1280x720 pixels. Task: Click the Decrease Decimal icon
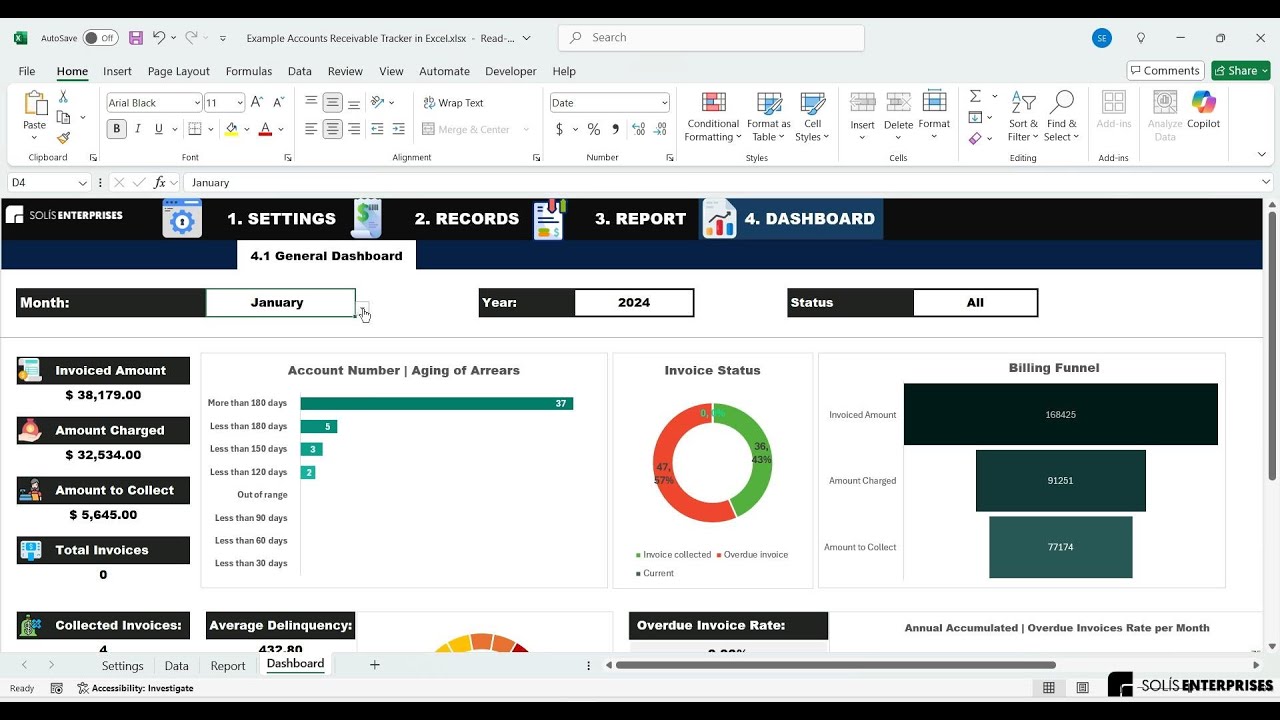660,129
